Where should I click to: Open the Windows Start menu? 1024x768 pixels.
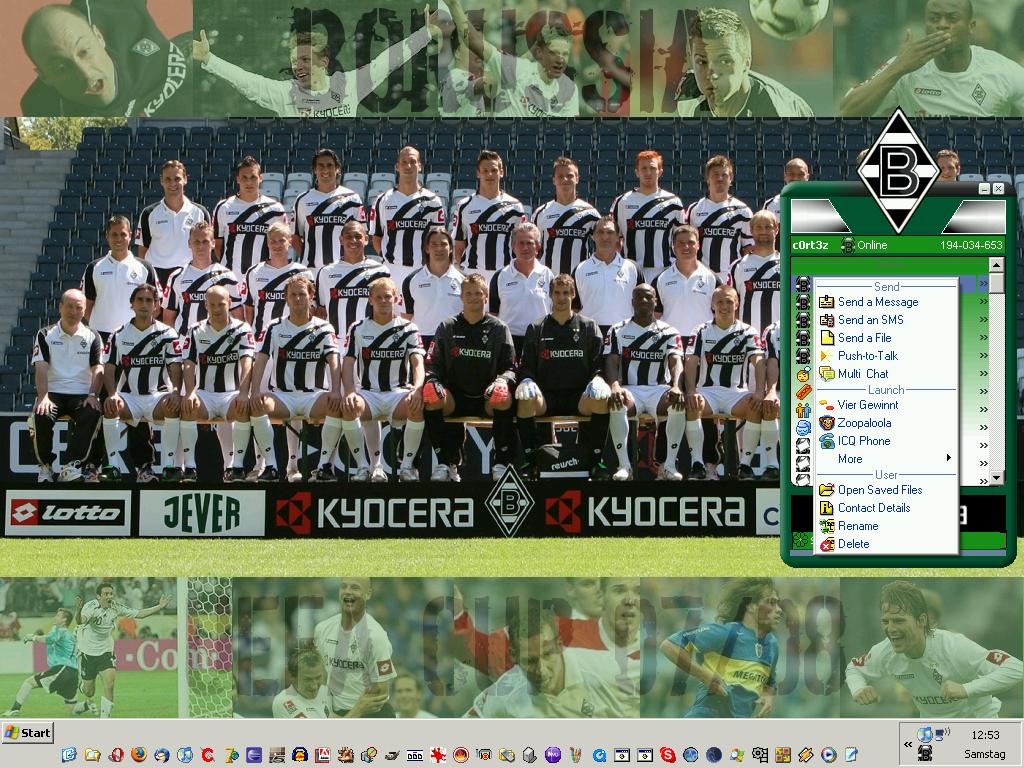27,733
